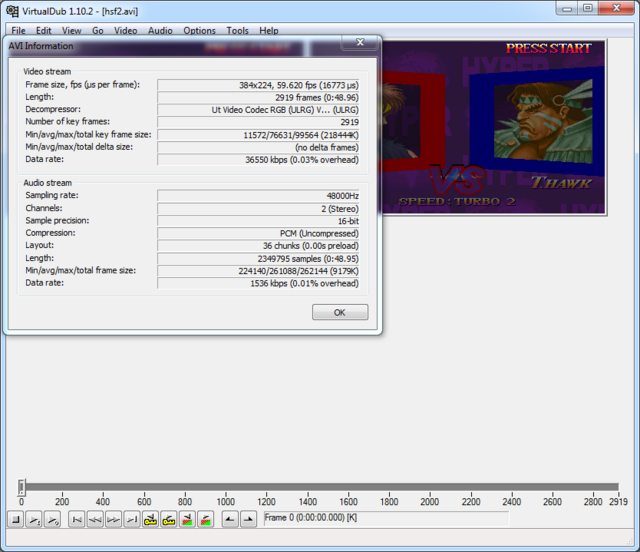Screen dimensions: 640x552
Task: Open the Tools menu
Action: [238, 31]
